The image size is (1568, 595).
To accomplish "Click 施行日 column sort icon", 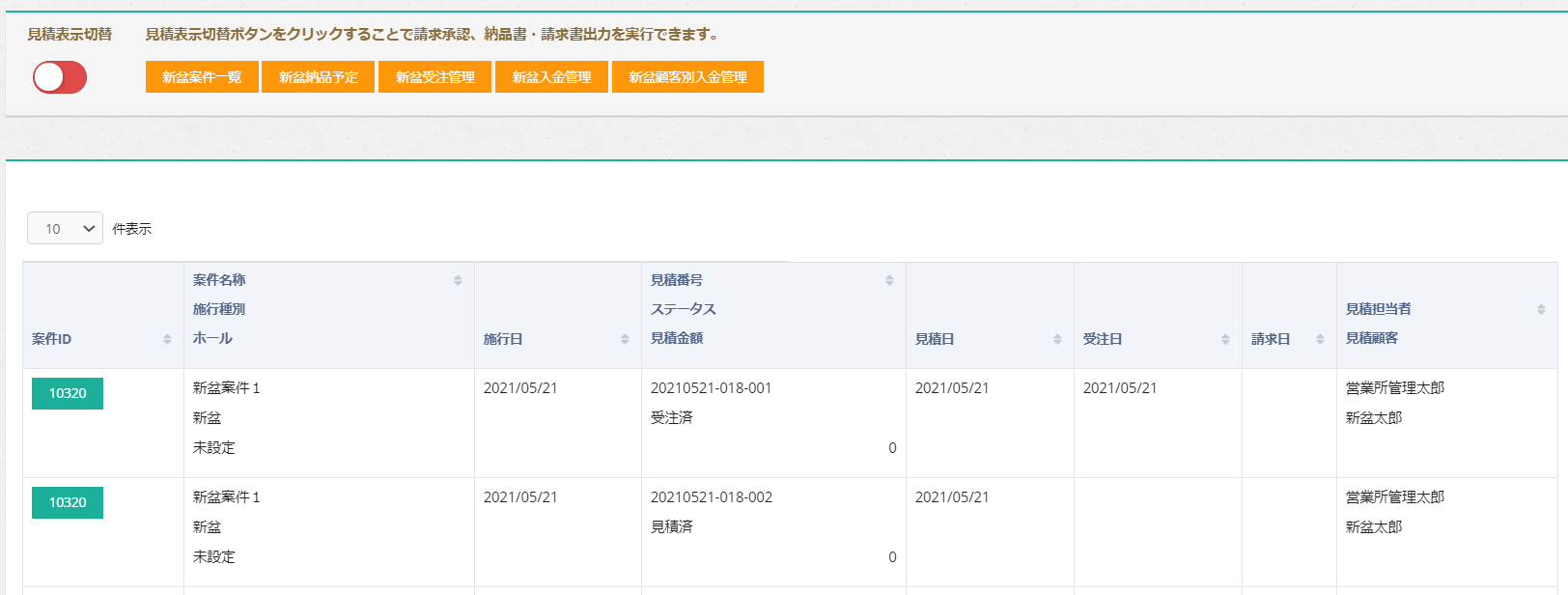I will tap(625, 339).
